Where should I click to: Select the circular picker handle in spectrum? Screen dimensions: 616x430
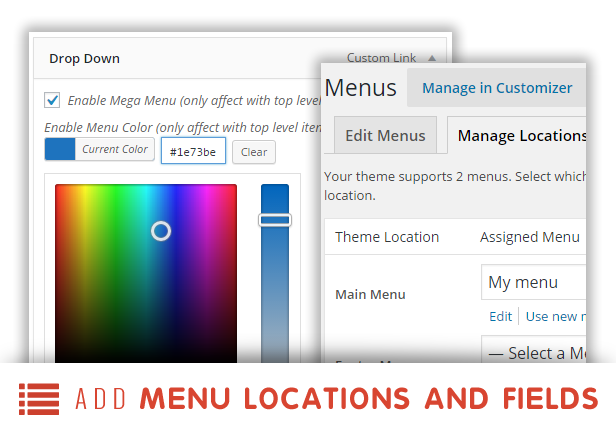click(161, 231)
